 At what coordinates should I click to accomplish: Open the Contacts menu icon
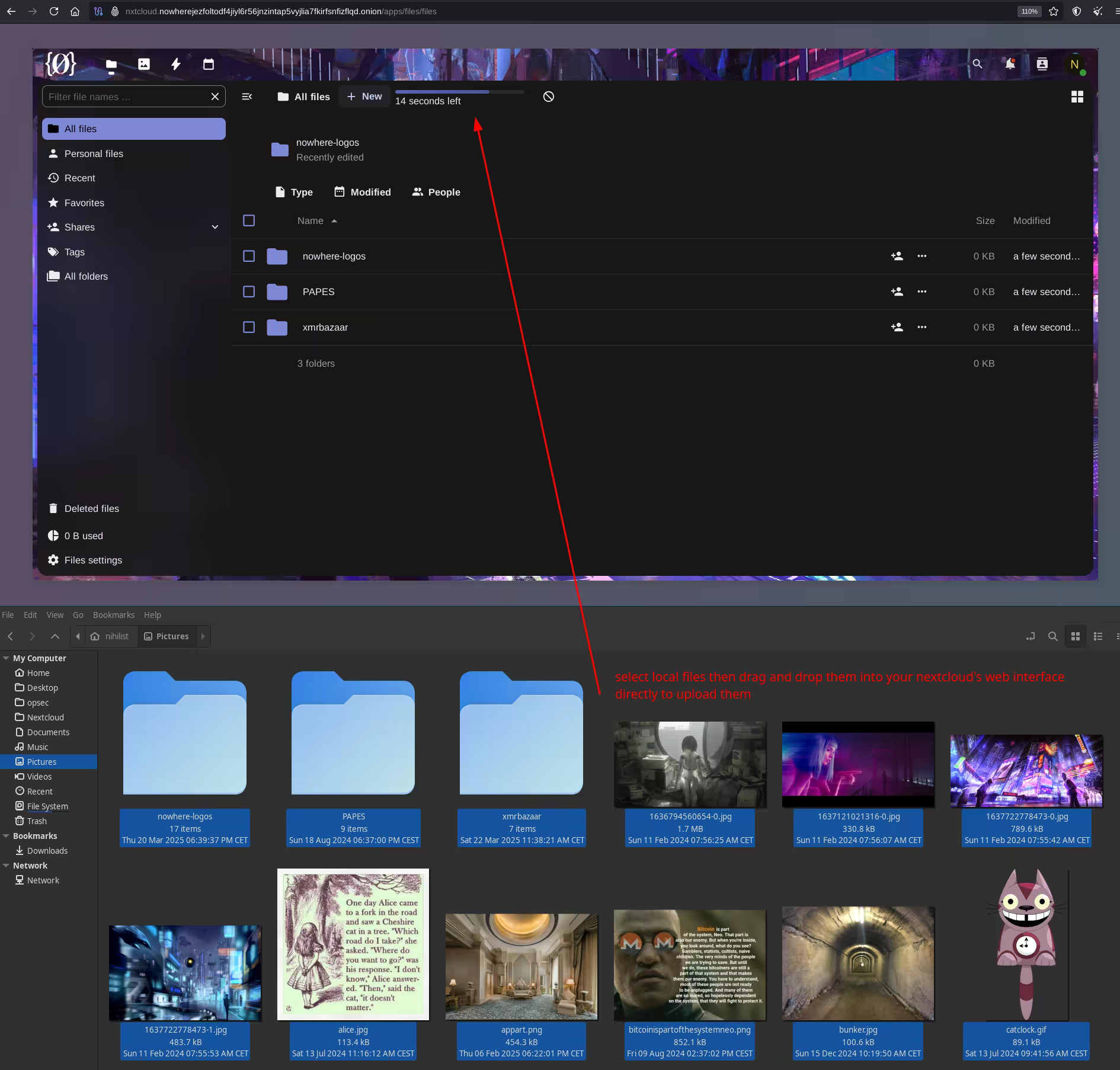click(1042, 64)
